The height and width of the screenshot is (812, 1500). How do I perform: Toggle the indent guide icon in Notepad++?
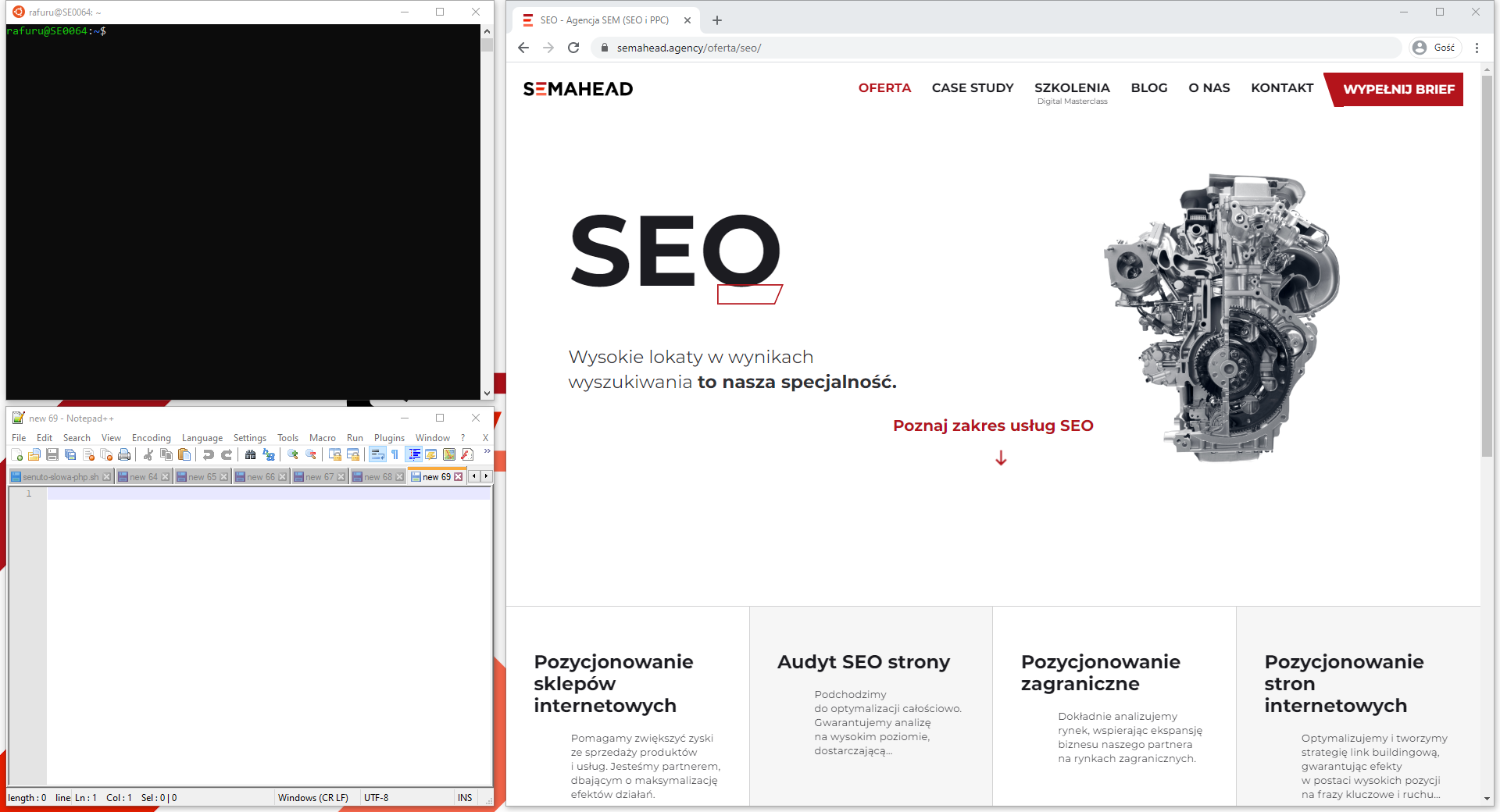[414, 454]
